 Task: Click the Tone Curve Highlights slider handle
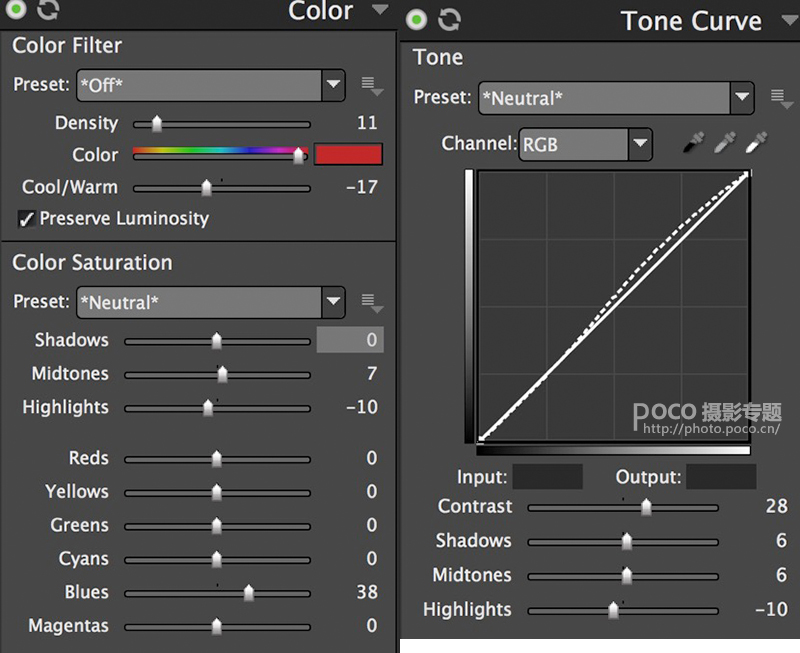pos(613,610)
